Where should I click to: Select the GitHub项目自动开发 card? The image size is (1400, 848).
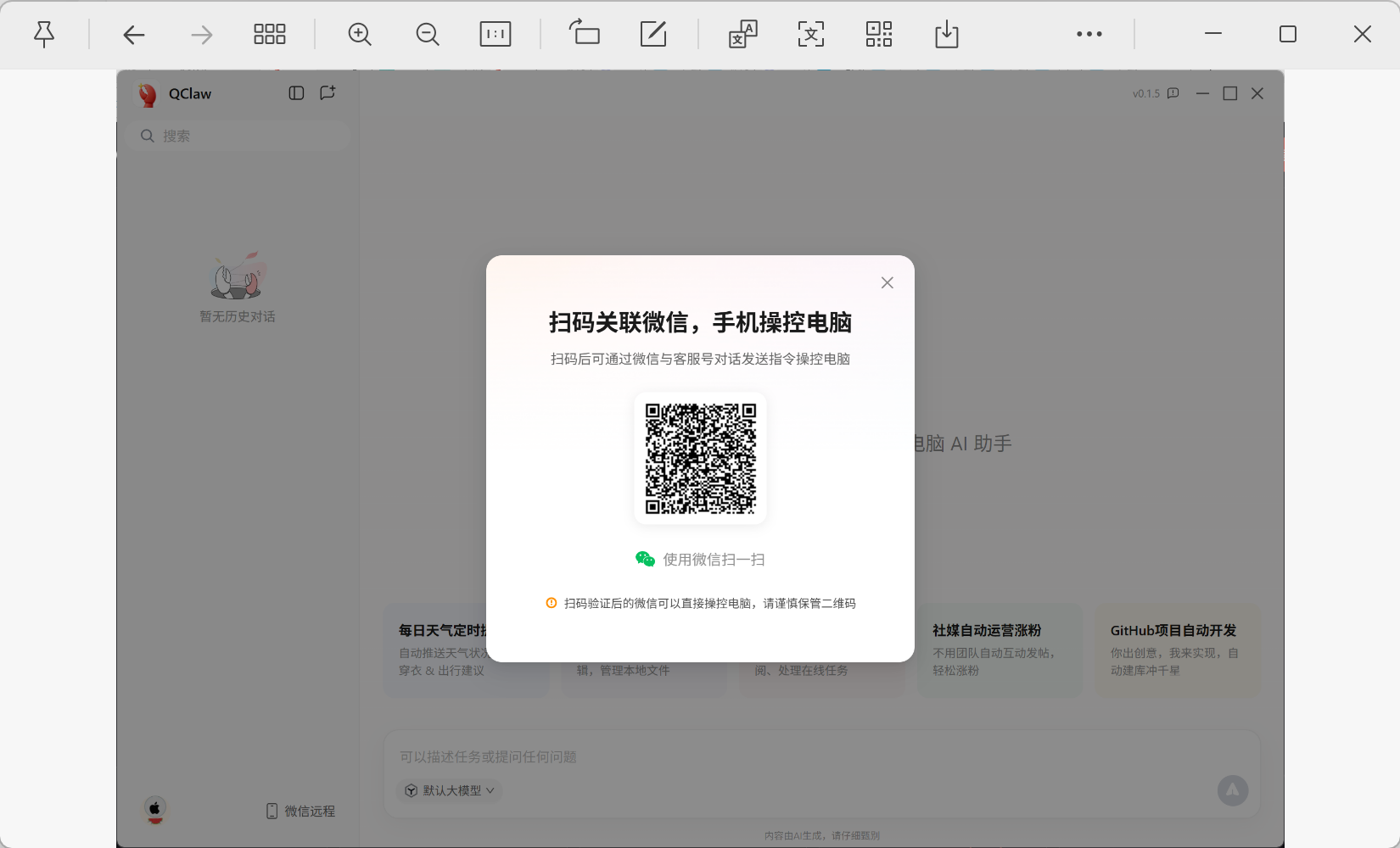pyautogui.click(x=1178, y=650)
